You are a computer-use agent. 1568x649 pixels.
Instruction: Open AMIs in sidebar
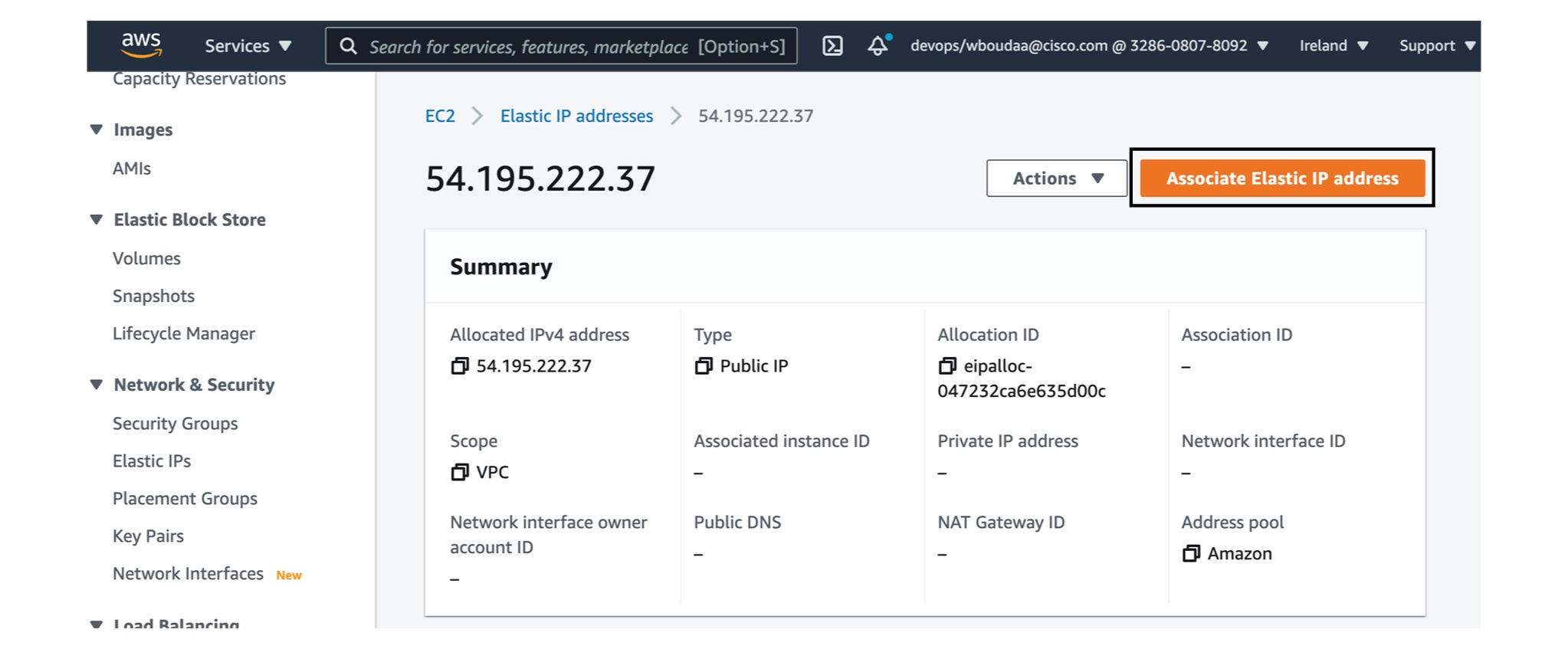[132, 169]
